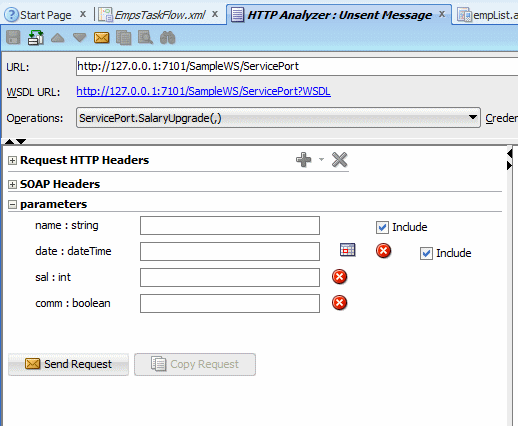Switch to the empList tab
The height and width of the screenshot is (426, 518).
[487, 15]
